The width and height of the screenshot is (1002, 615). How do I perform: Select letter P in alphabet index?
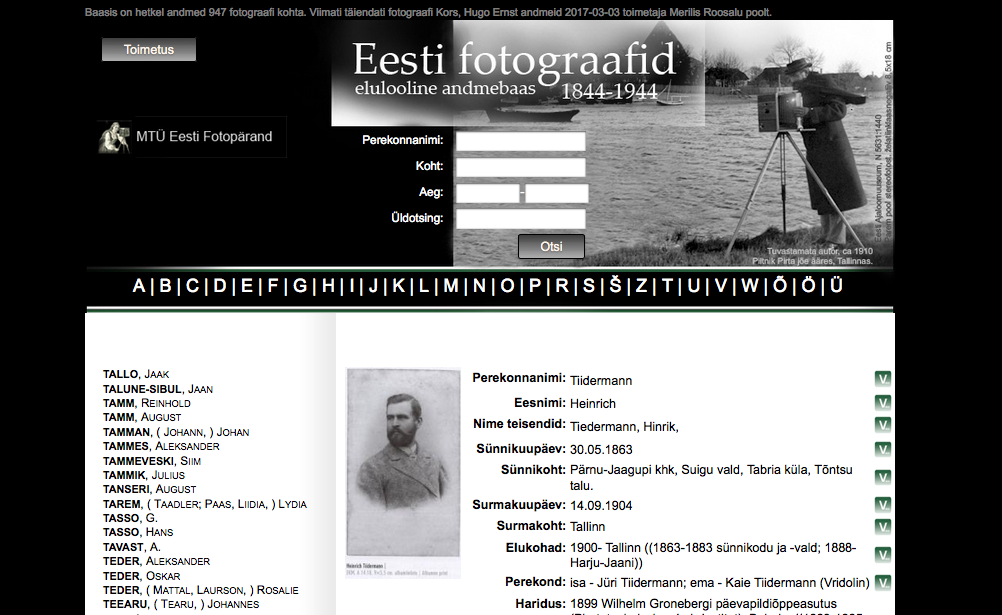tap(535, 286)
